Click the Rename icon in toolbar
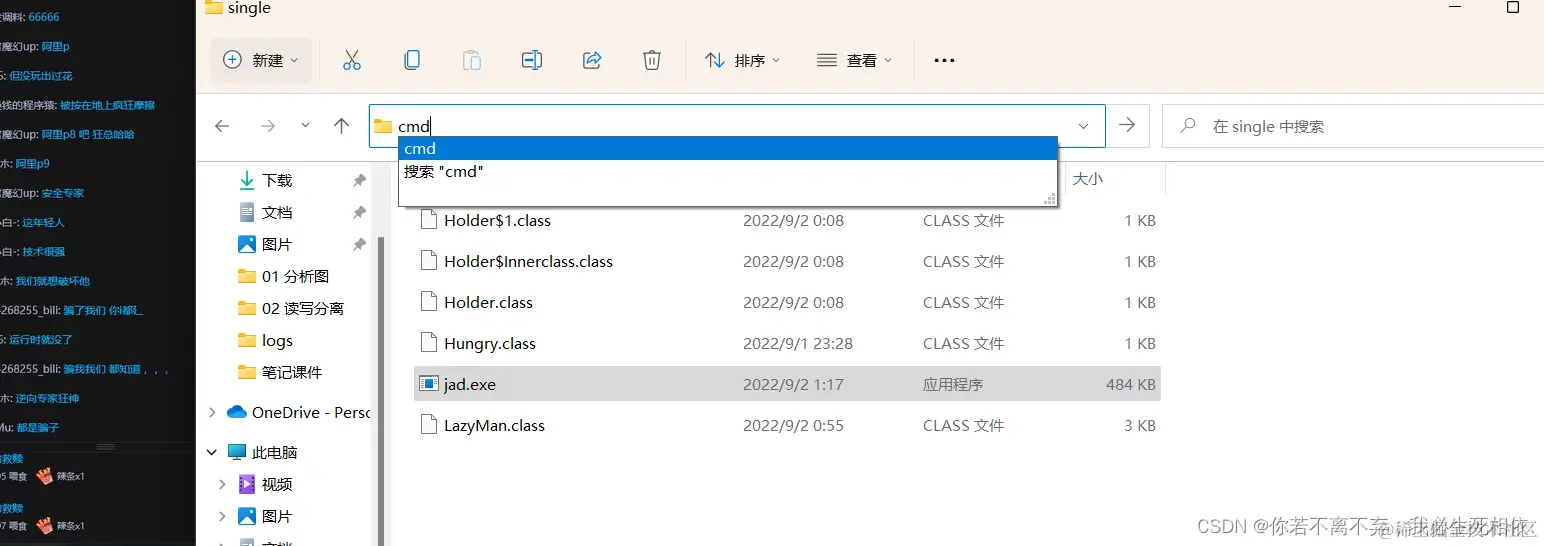 (532, 60)
